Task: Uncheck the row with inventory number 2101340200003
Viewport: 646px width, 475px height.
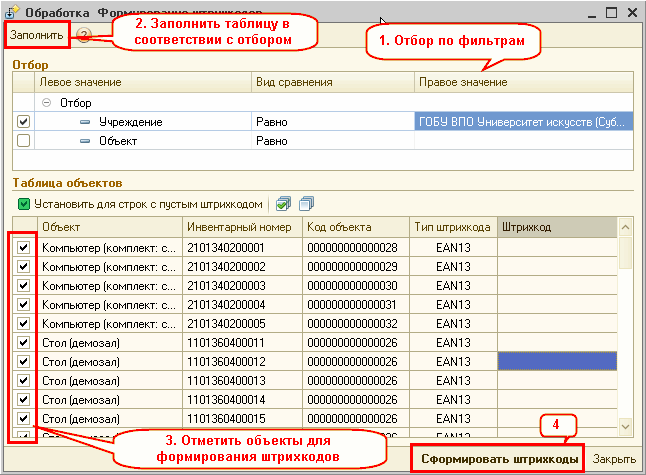Action: [23, 285]
